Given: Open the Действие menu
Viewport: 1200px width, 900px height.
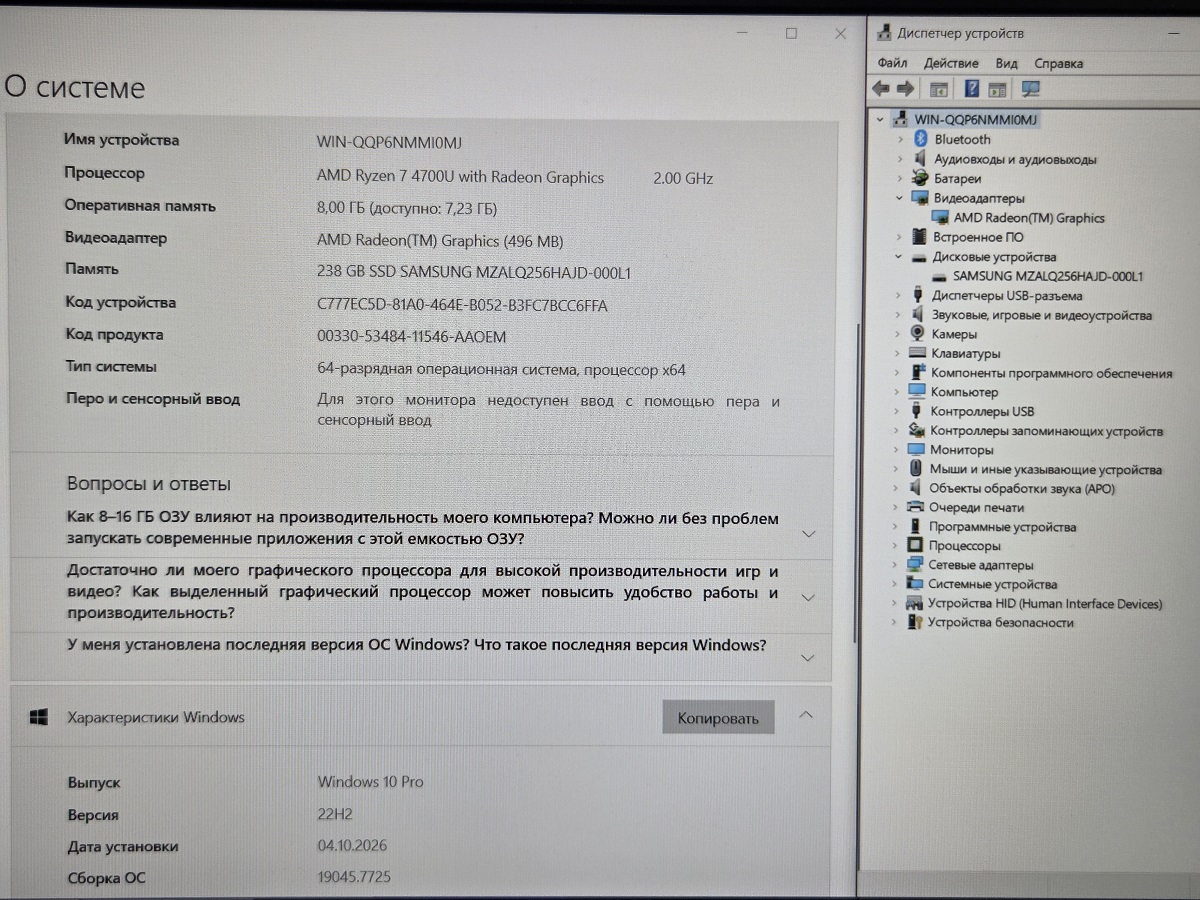Looking at the screenshot, I should coord(951,63).
